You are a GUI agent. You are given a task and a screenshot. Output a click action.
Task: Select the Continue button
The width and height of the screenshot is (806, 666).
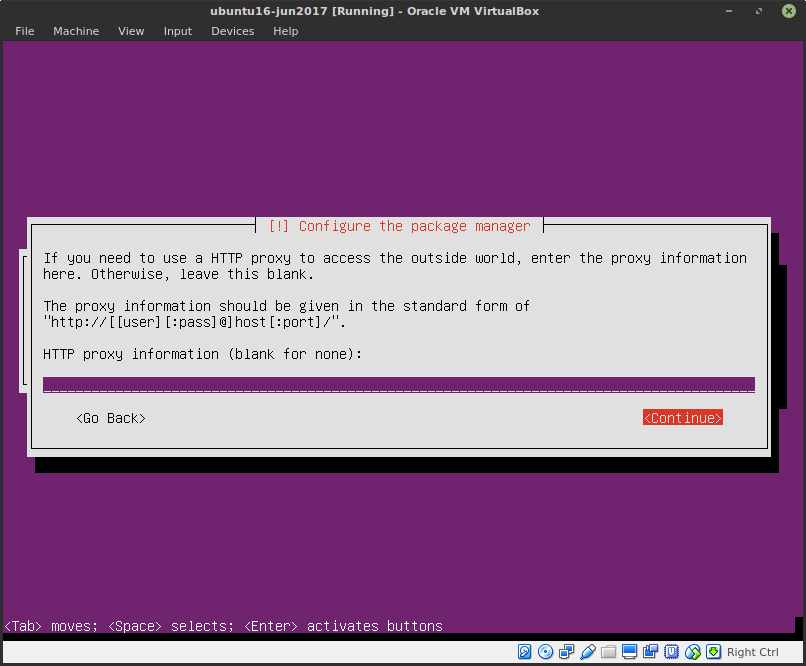pos(683,417)
